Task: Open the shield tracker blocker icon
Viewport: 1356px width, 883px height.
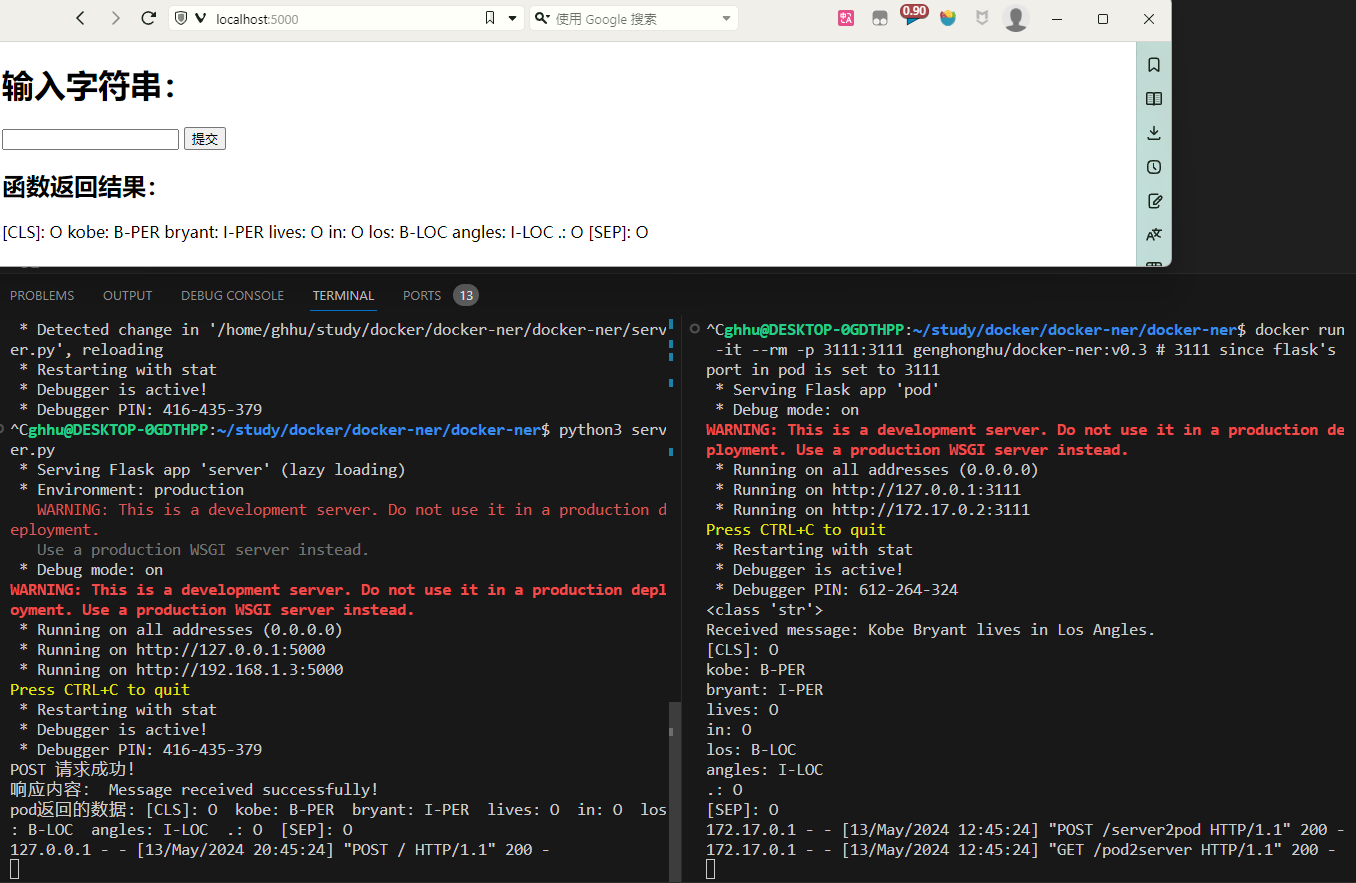Action: [x=181, y=18]
